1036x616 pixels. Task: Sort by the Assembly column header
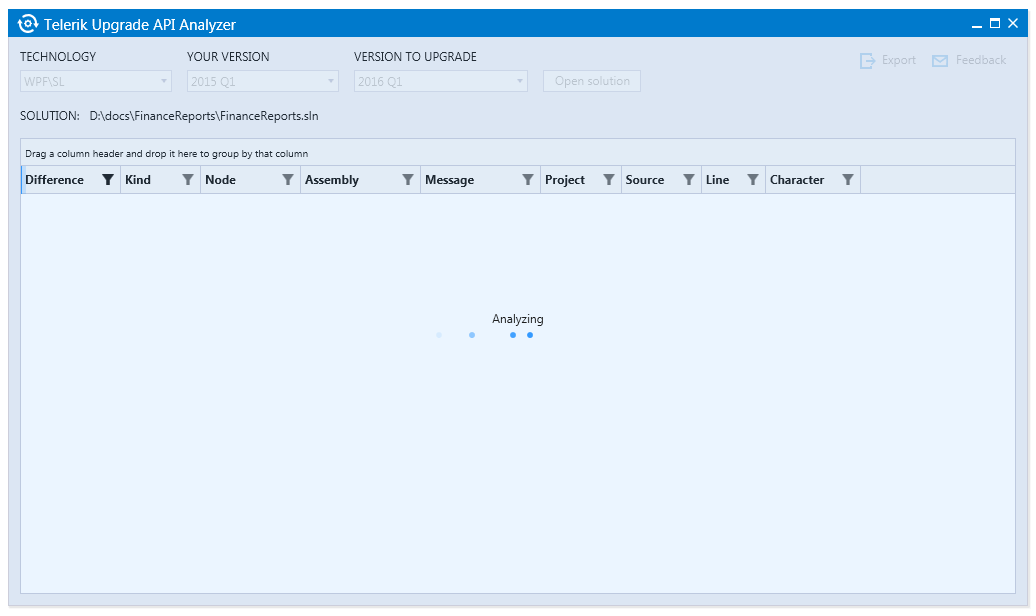332,180
